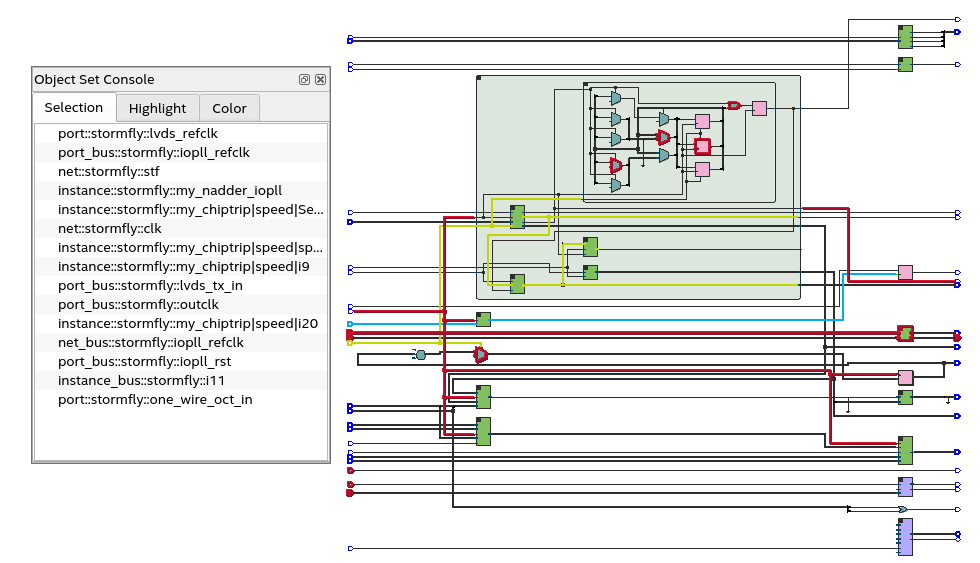The width and height of the screenshot is (980, 563).
Task: Choose instance::stormfly::my_nadder_iopll entry
Action: tap(169, 191)
